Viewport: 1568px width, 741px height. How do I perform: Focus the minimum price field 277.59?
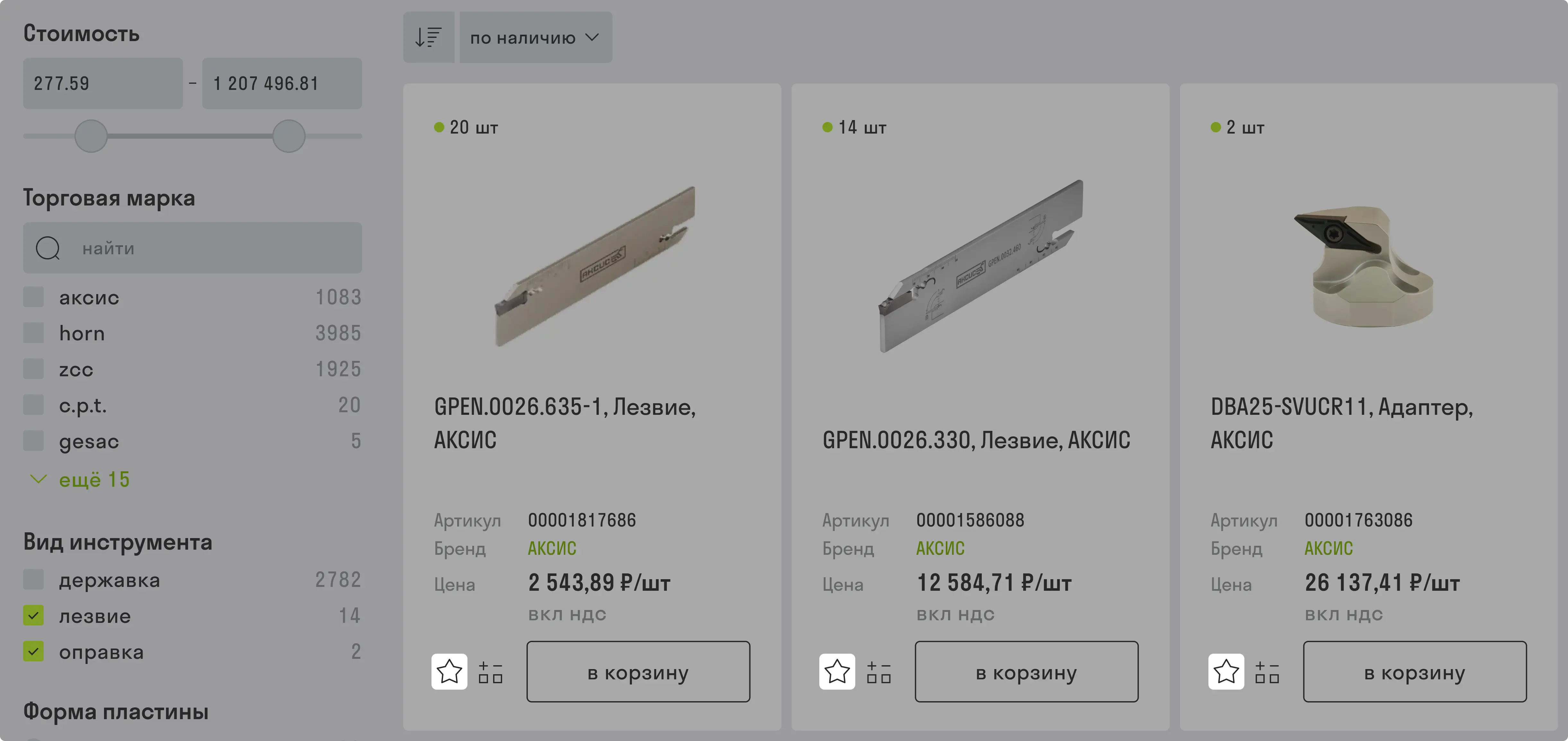(x=103, y=83)
